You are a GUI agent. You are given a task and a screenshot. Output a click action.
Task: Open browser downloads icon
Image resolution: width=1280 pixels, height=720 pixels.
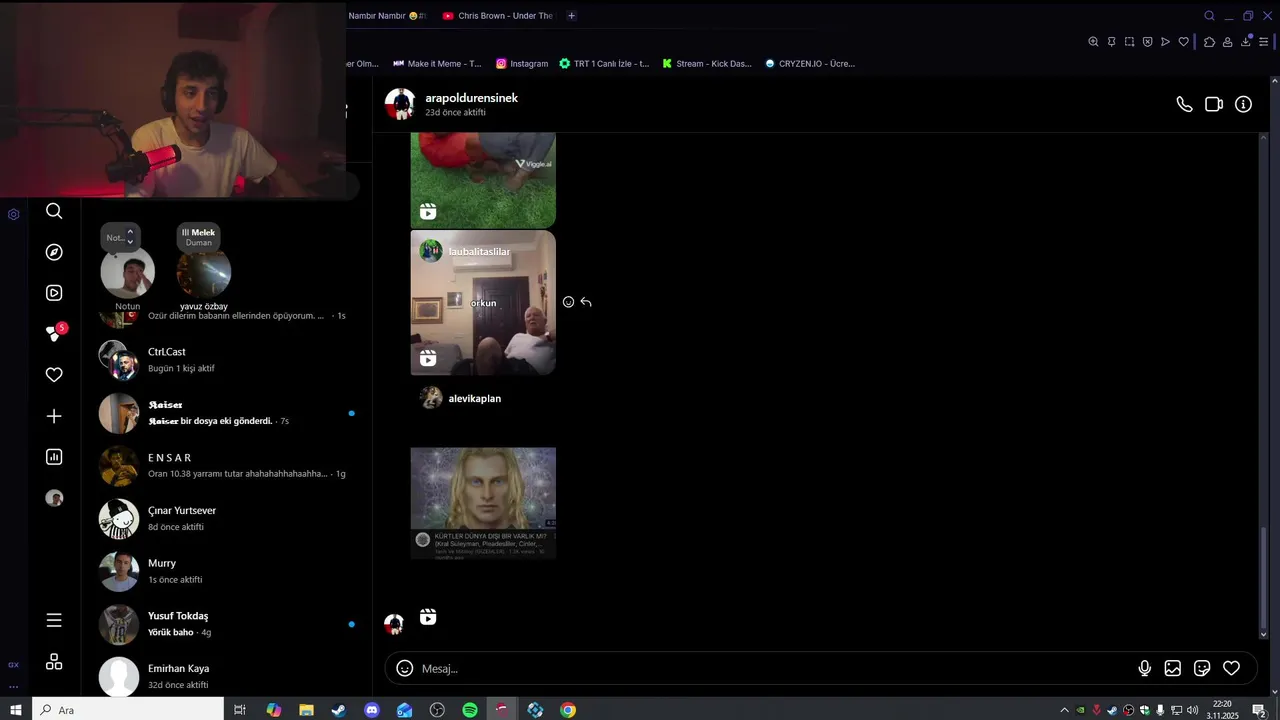1246,41
